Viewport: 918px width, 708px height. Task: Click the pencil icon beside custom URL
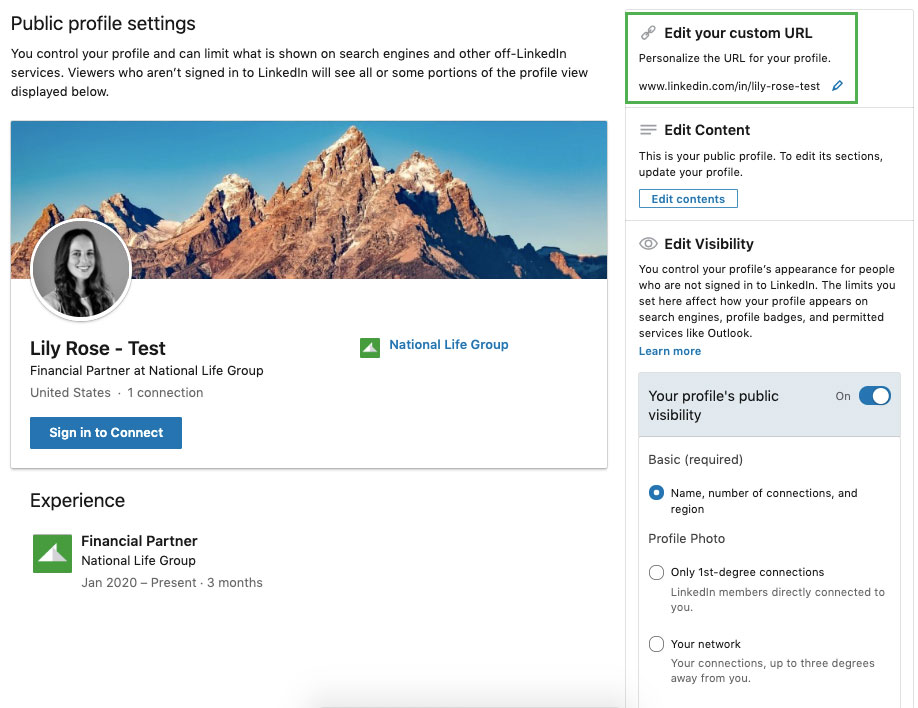(837, 86)
